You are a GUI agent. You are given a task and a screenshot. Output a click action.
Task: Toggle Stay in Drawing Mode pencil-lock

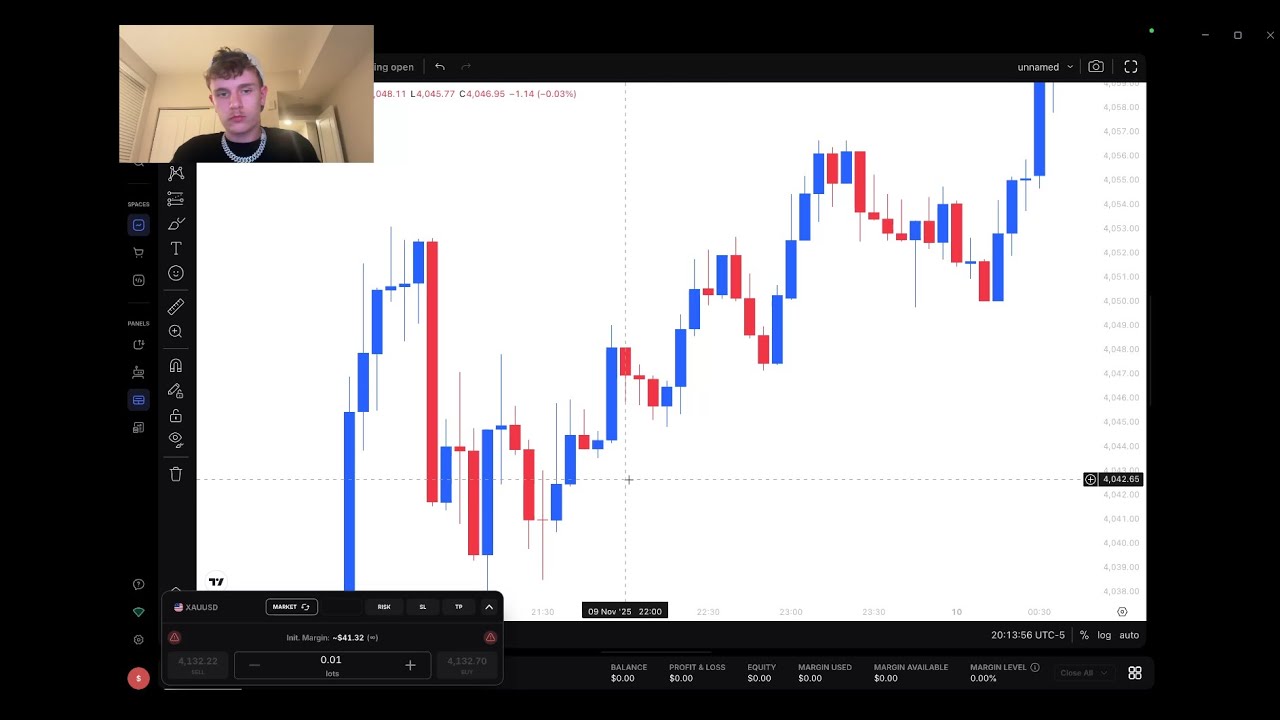[176, 391]
